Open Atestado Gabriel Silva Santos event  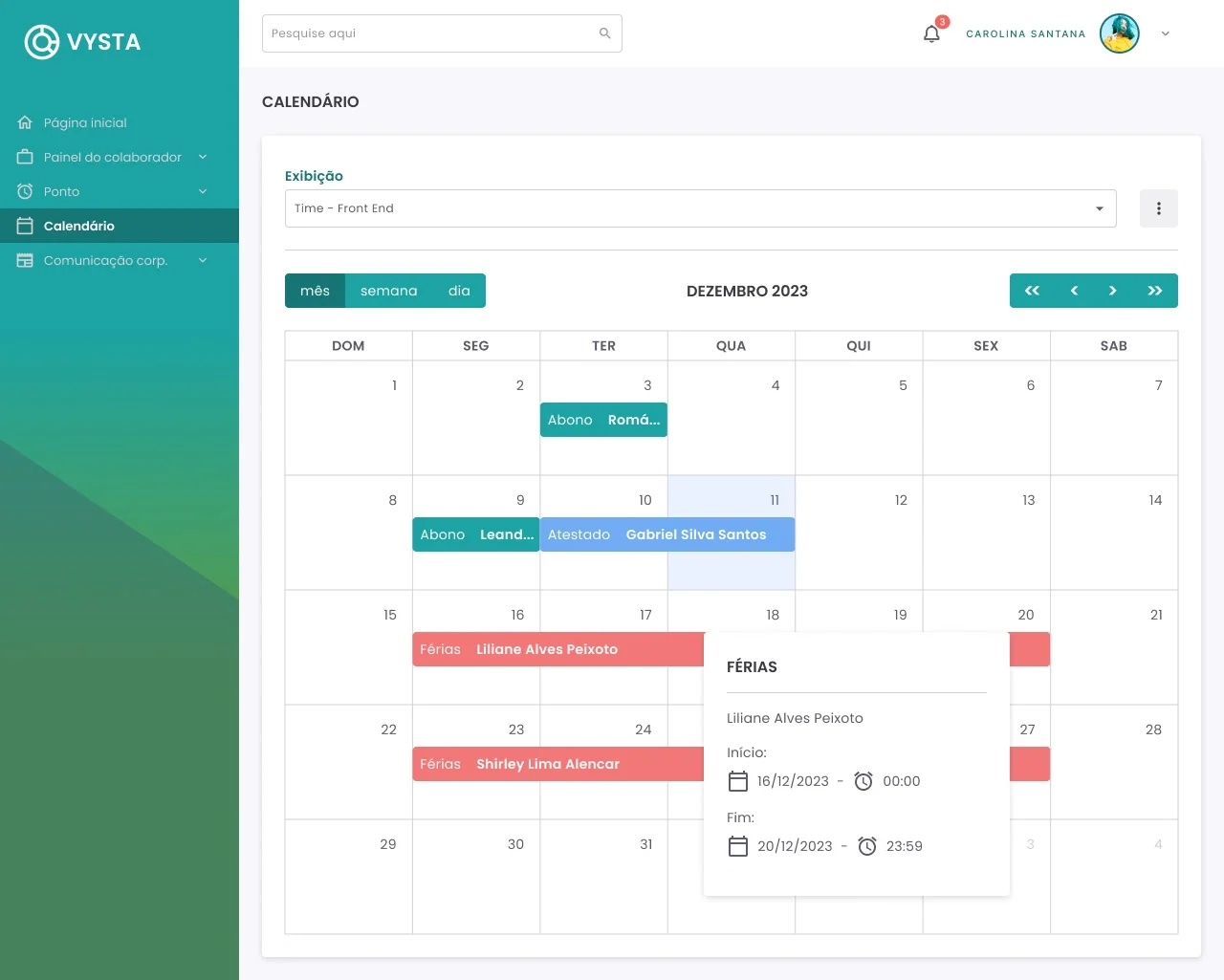(x=667, y=534)
